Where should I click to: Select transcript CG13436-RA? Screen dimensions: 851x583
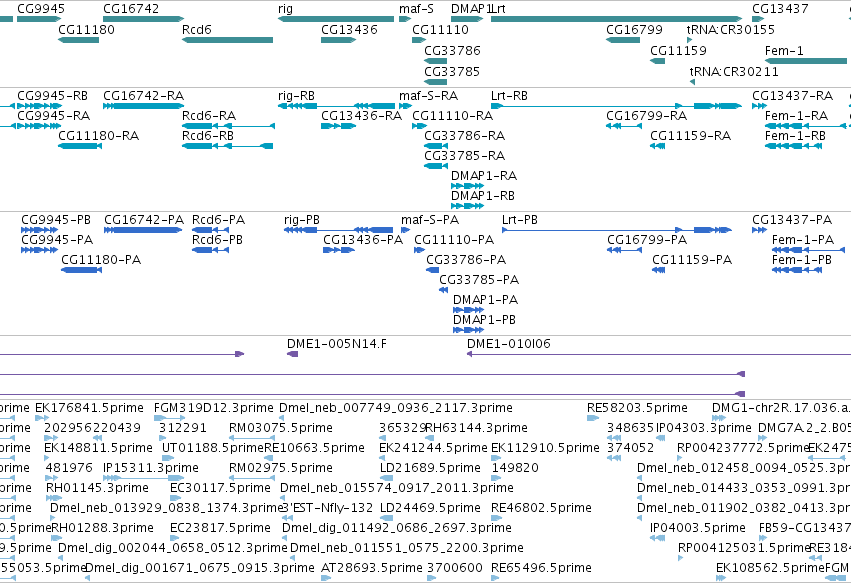point(361,116)
